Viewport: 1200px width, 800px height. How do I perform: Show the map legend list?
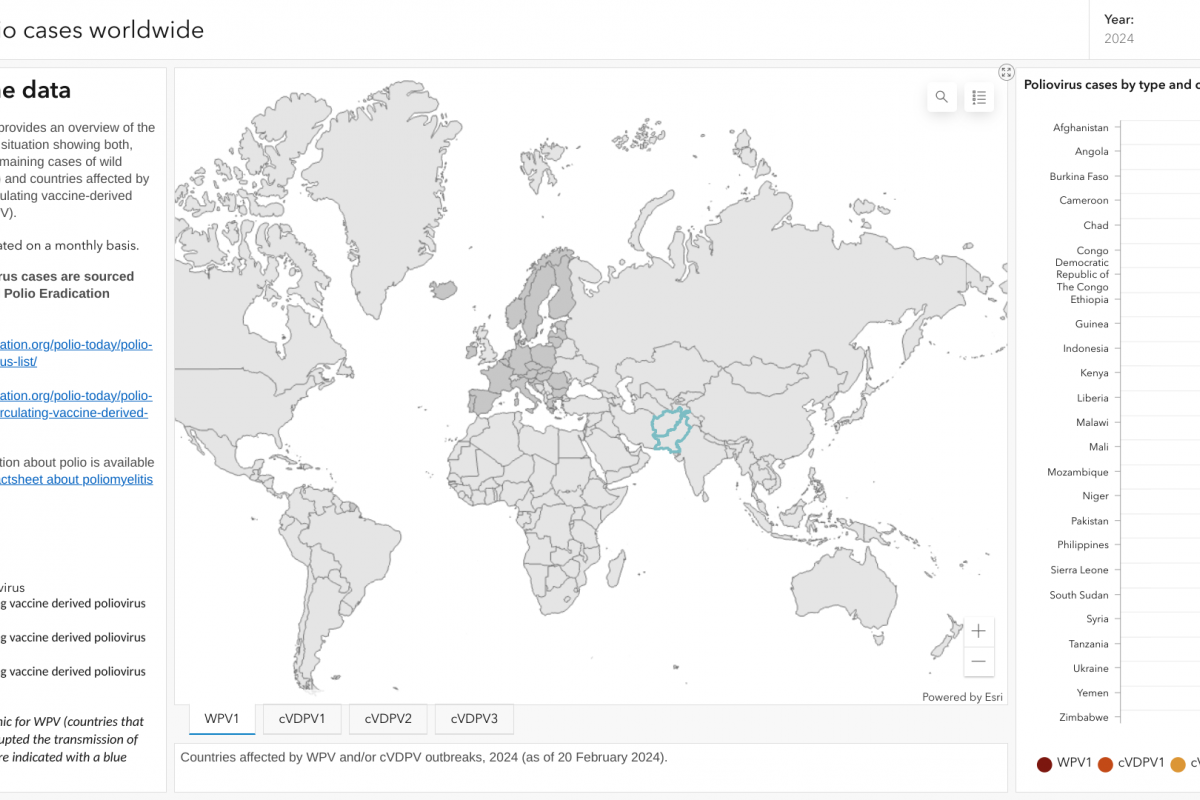point(979,97)
